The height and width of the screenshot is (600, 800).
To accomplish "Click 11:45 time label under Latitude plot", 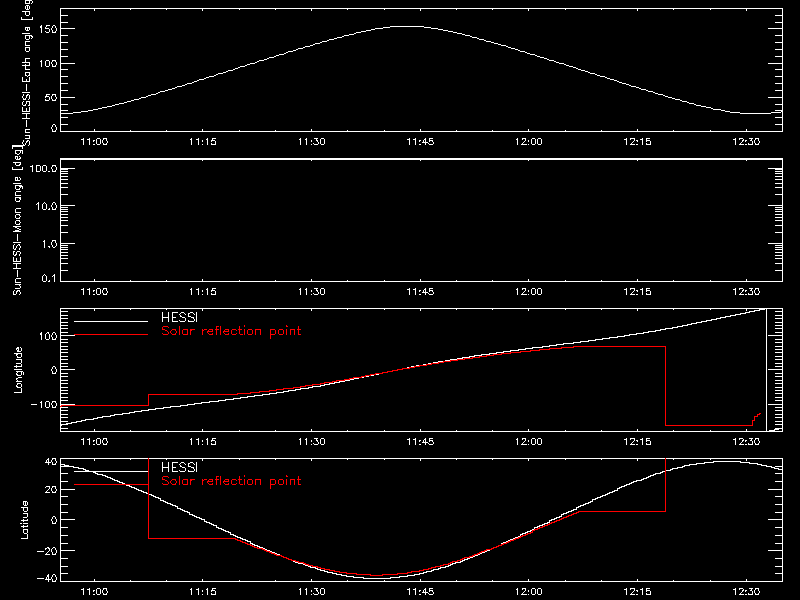I will (x=420, y=592).
